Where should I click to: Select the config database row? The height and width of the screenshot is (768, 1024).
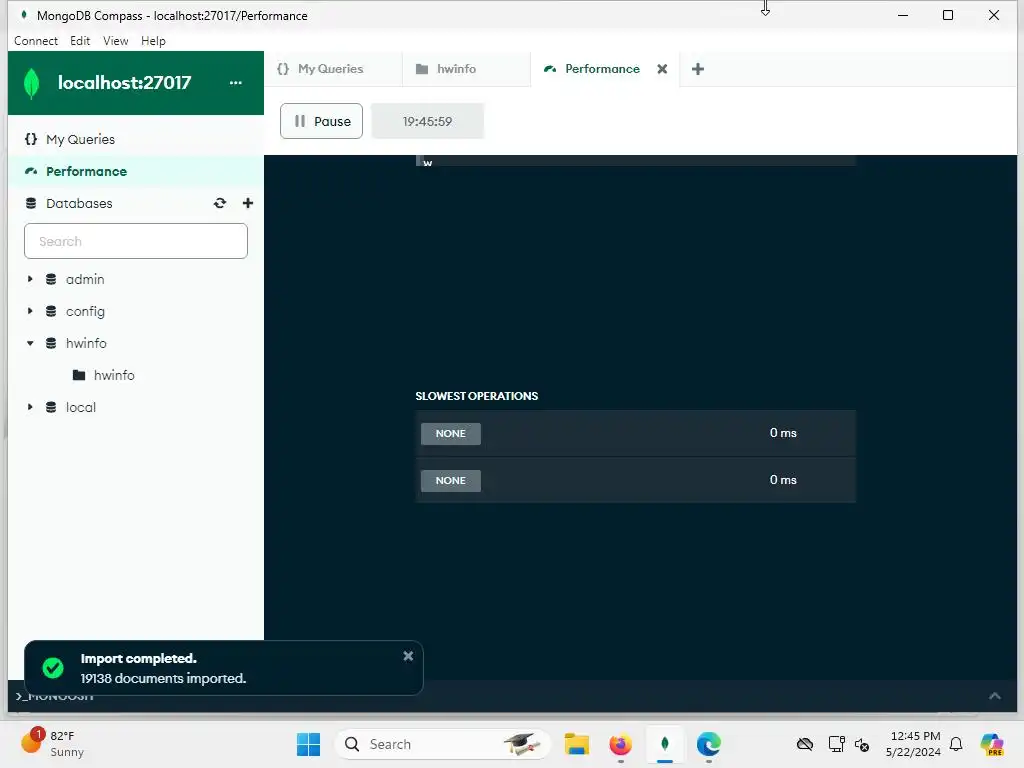click(136, 312)
